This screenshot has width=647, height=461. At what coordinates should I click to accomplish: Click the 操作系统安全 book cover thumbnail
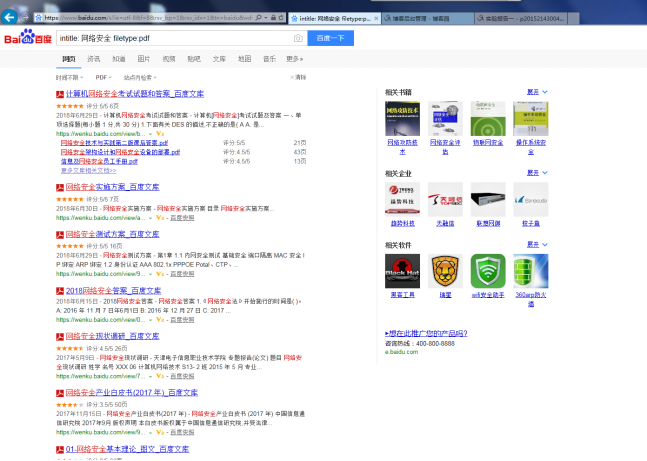click(531, 118)
